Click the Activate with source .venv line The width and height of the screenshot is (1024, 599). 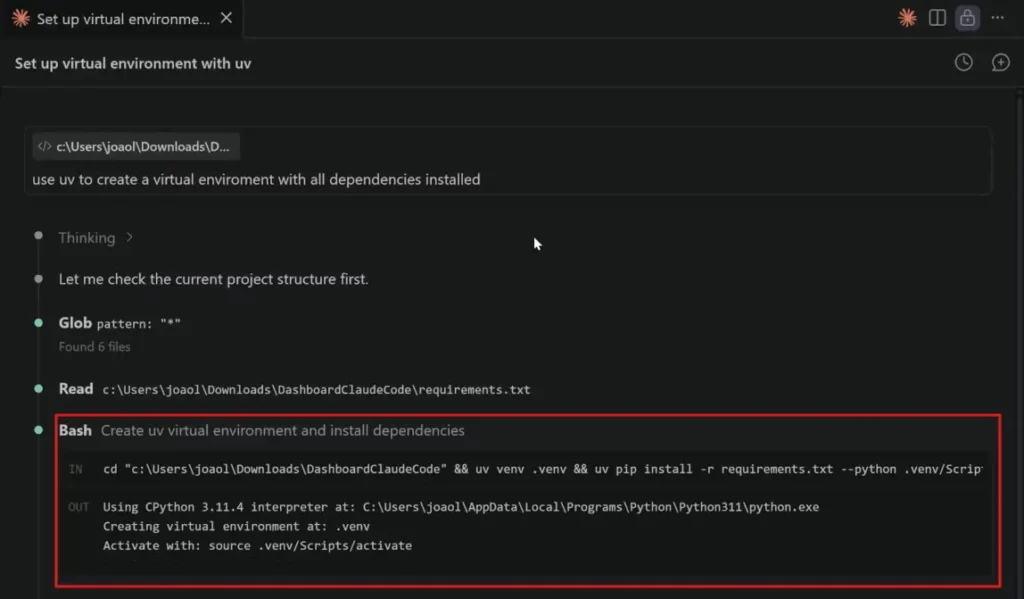click(257, 545)
